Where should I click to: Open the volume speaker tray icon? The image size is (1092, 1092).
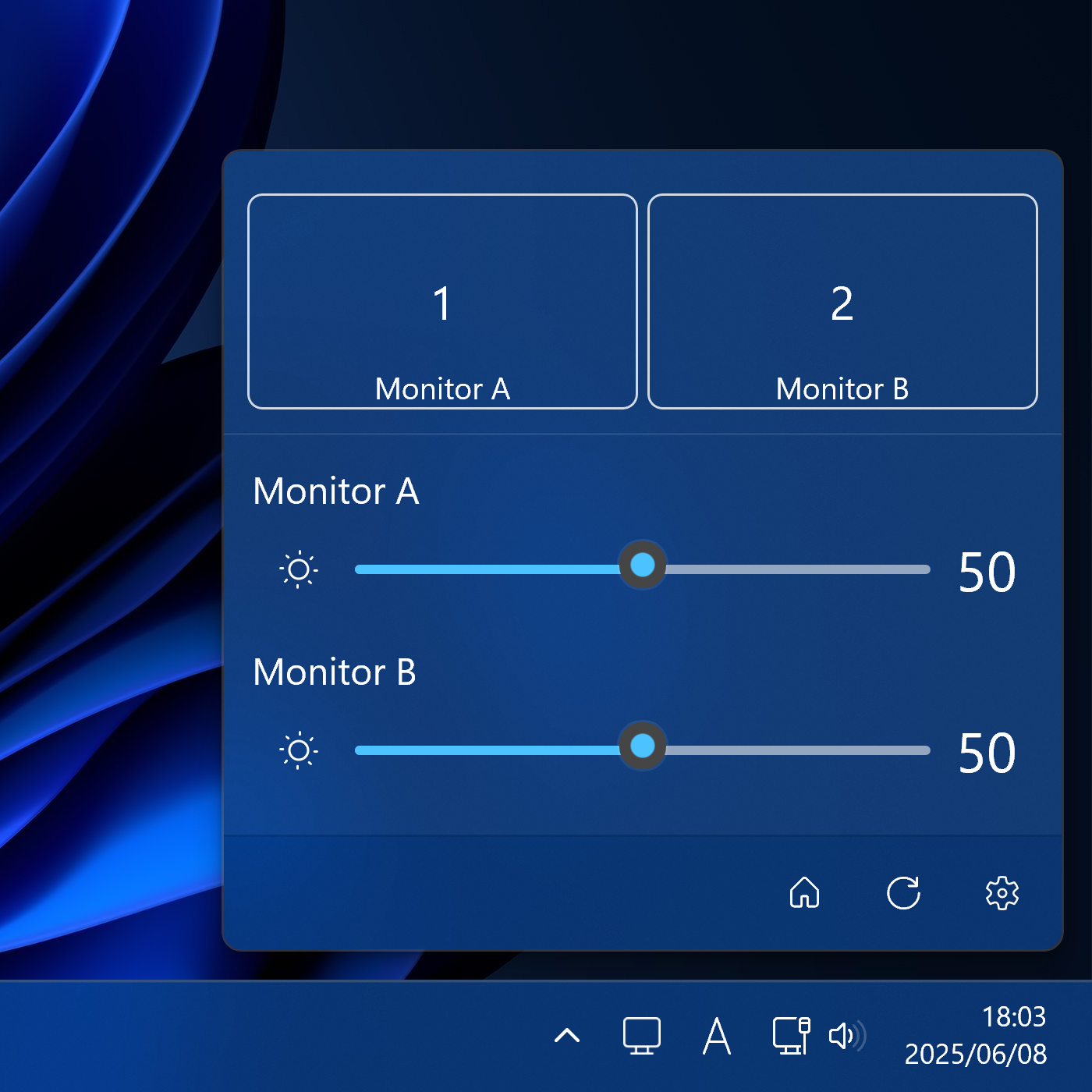tap(847, 1036)
